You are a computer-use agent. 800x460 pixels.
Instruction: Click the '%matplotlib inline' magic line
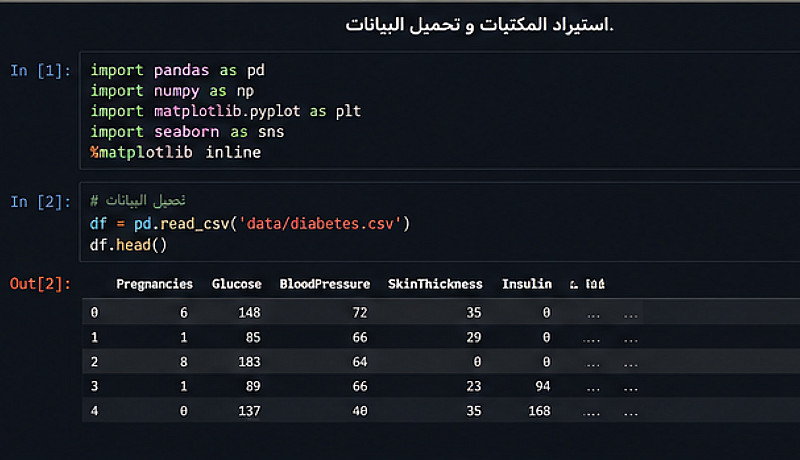(175, 152)
